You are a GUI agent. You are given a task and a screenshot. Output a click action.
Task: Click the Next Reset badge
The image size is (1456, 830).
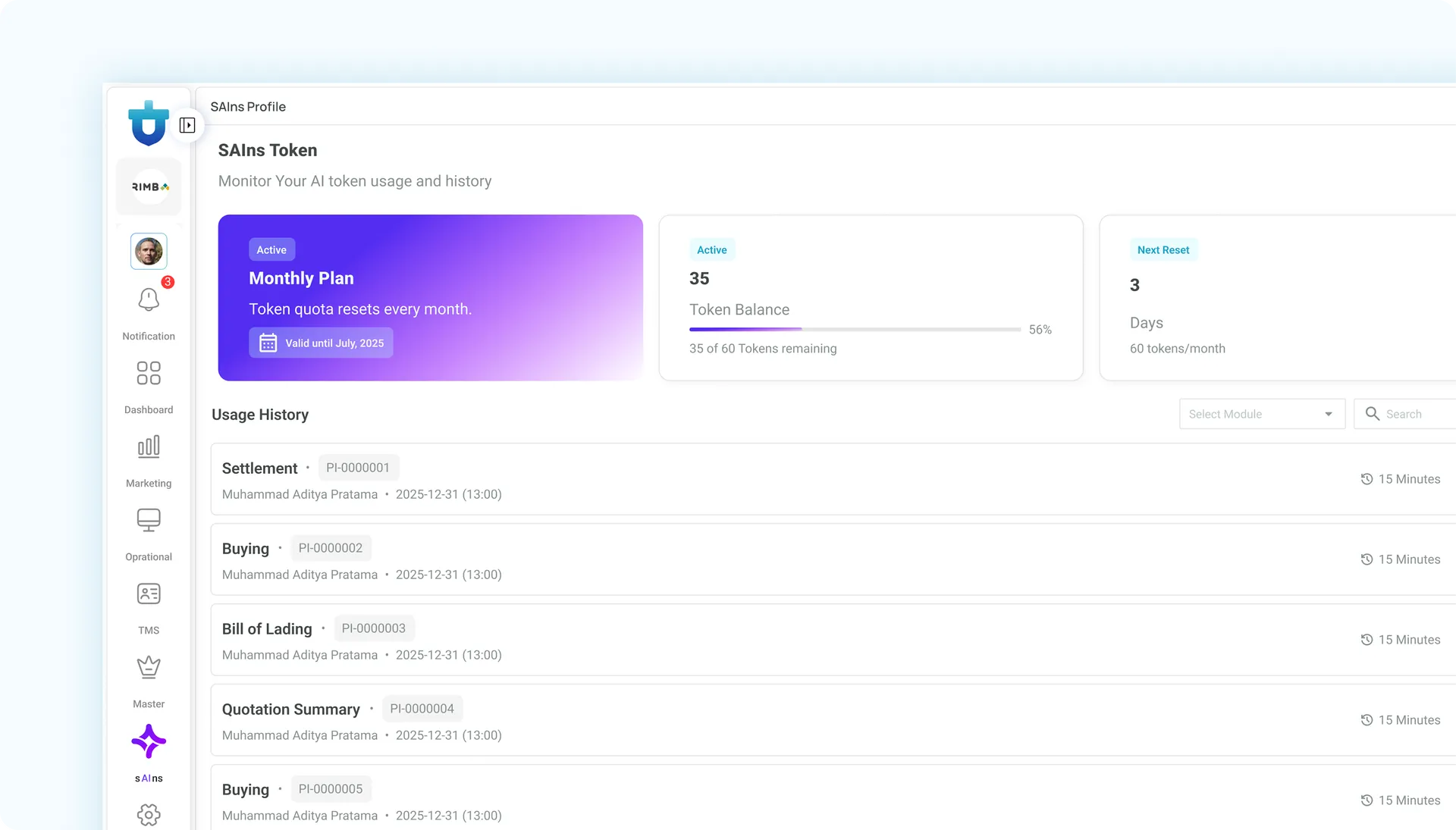(x=1163, y=249)
